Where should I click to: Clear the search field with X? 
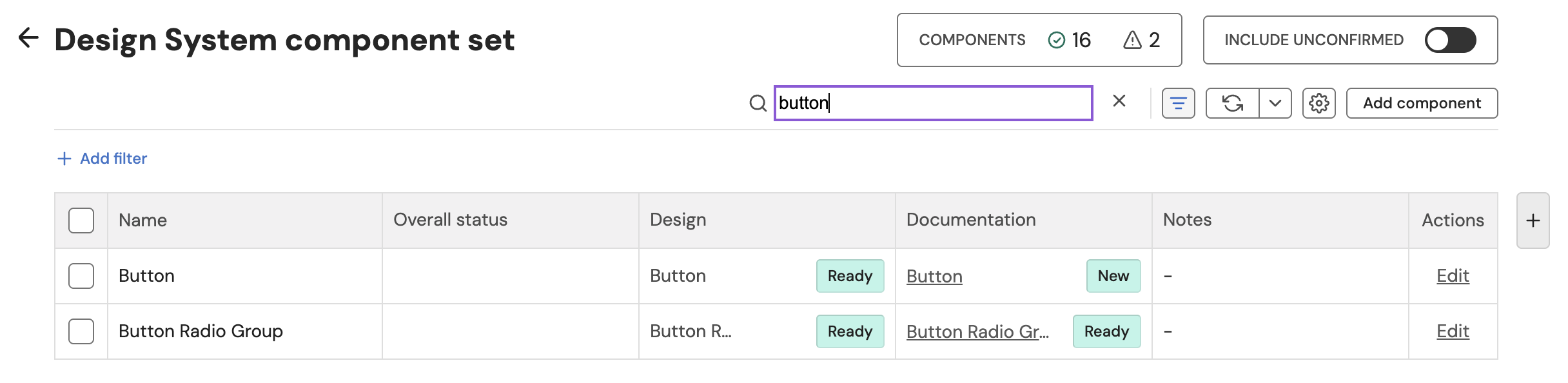pyautogui.click(x=1119, y=101)
